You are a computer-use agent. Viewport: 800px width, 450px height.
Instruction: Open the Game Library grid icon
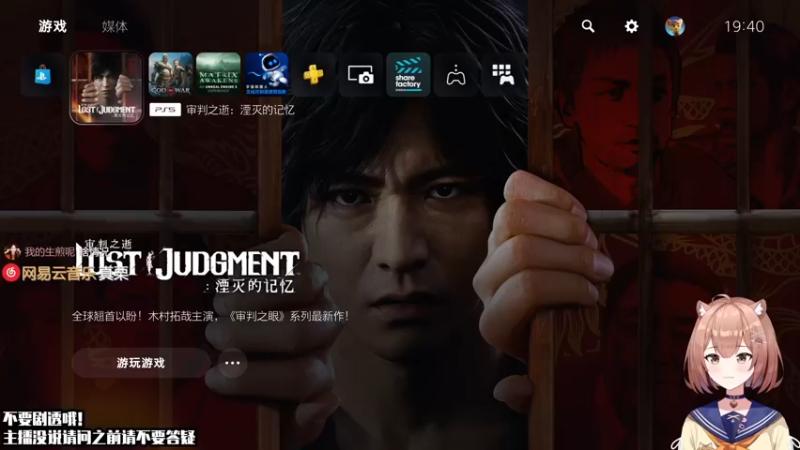pos(503,74)
